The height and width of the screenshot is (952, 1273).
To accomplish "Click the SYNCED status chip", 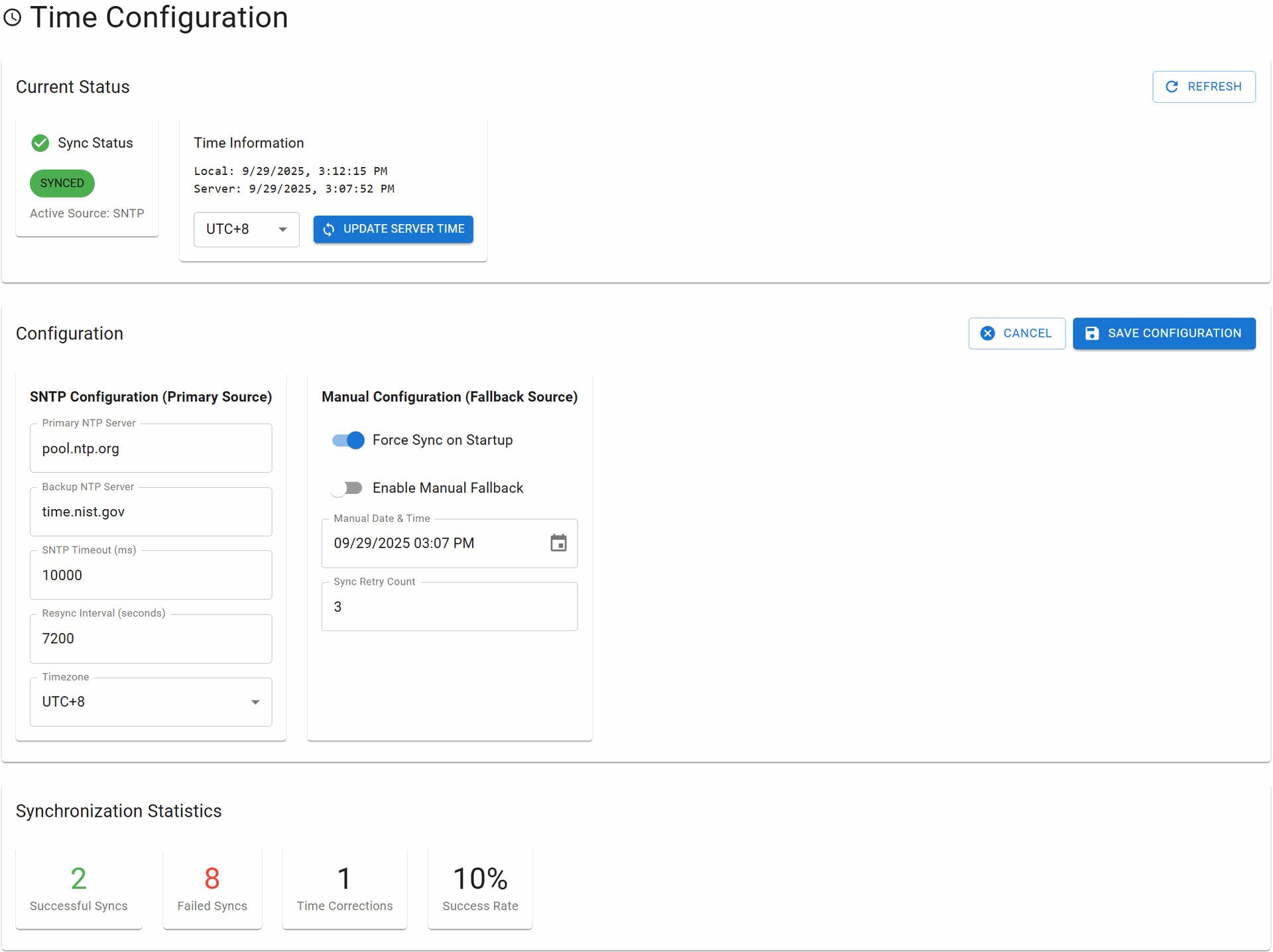I will [62, 183].
